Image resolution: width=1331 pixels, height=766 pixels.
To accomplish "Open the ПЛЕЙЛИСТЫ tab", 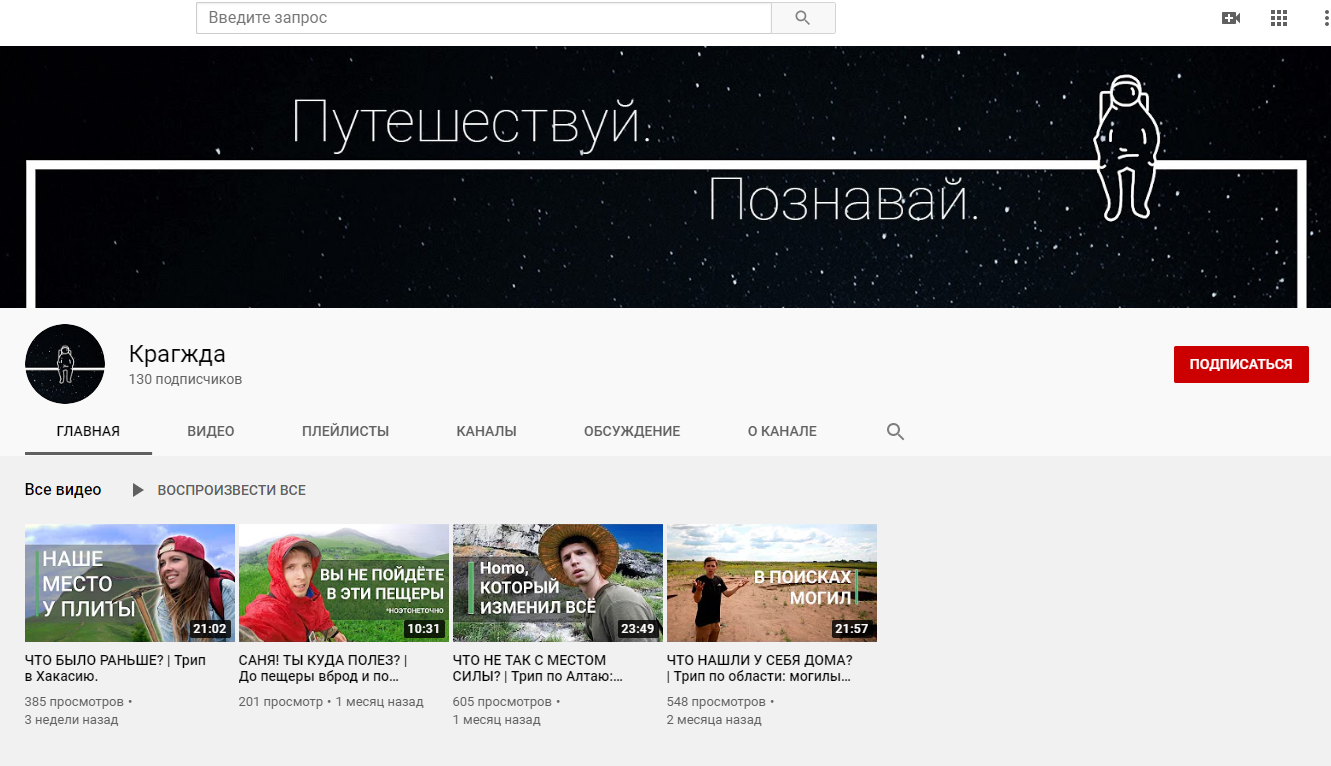I will (x=345, y=432).
